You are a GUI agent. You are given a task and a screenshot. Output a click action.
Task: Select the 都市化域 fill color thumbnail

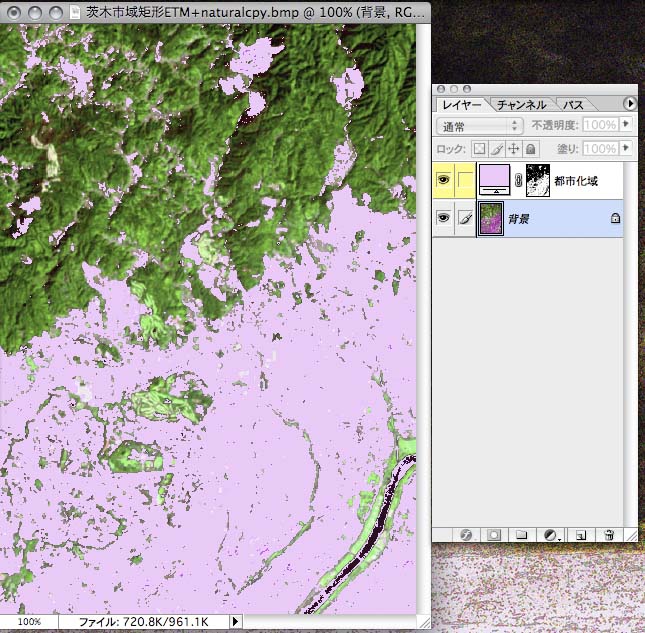(x=494, y=180)
